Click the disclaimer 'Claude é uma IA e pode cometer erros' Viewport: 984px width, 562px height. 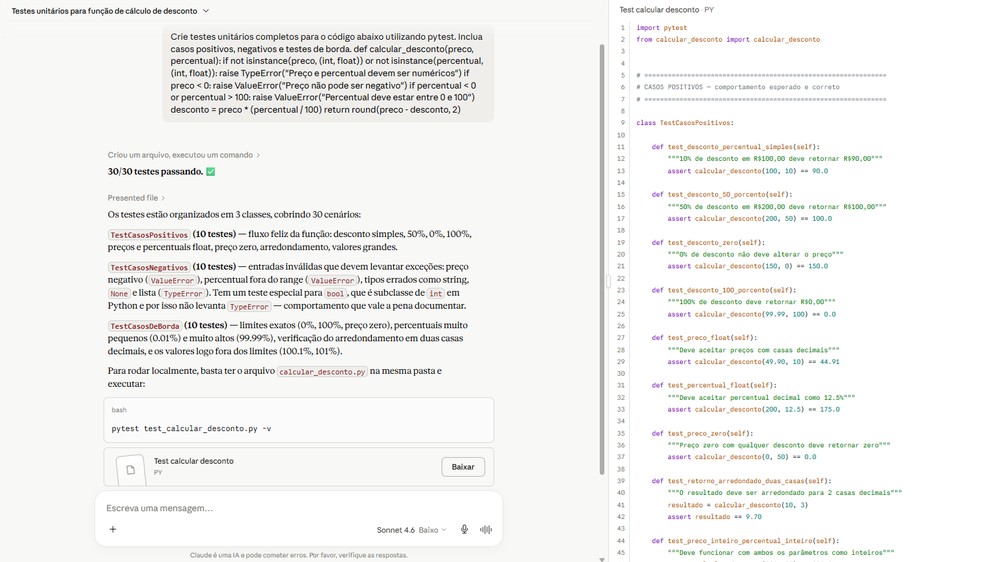(299, 555)
